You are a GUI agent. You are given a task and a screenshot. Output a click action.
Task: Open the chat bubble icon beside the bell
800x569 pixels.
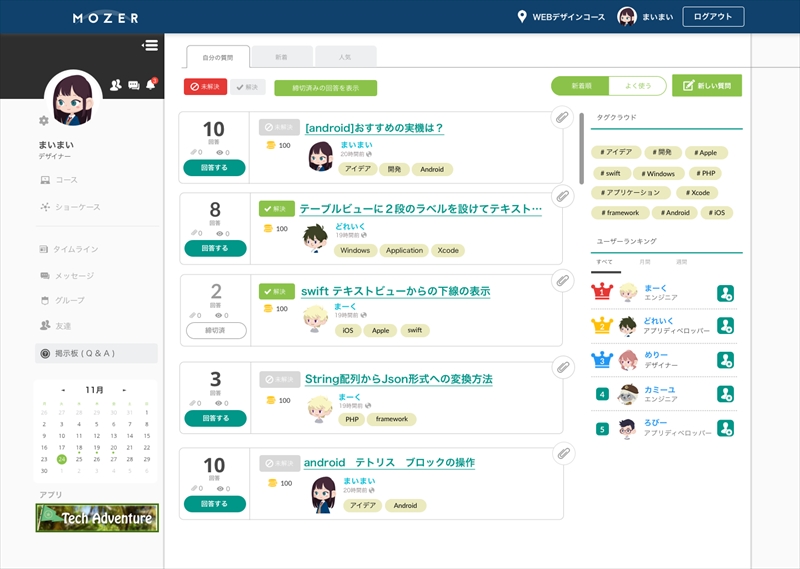134,86
